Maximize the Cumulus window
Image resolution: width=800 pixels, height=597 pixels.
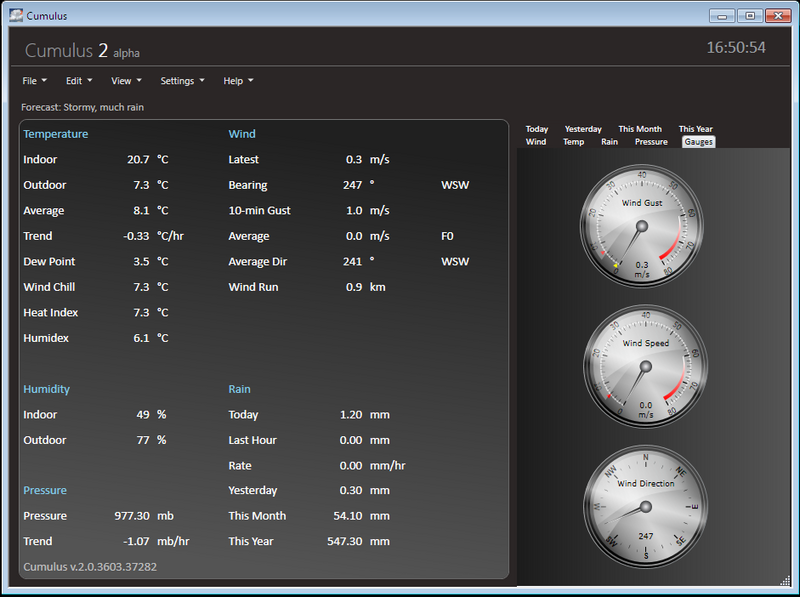point(749,16)
